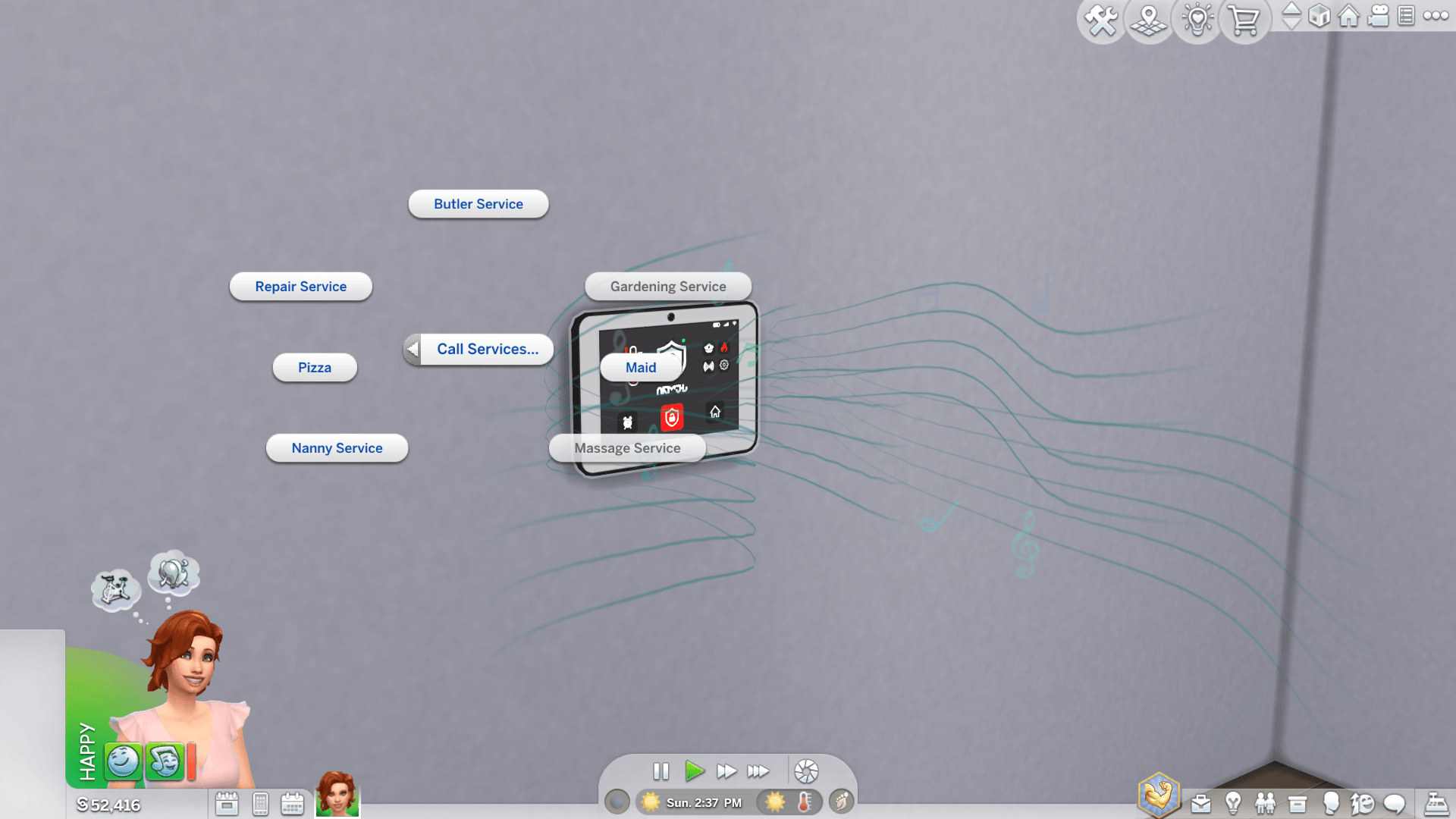Go up one floor with up arrow
This screenshot has height=819, width=1456.
click(x=1291, y=8)
